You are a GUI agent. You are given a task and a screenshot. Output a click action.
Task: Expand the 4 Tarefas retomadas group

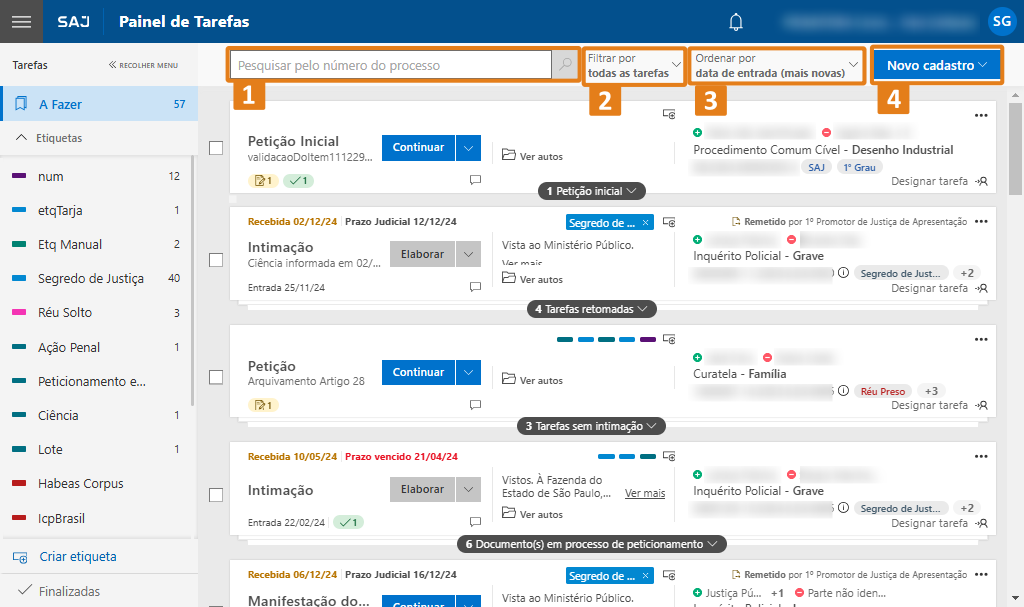point(592,309)
